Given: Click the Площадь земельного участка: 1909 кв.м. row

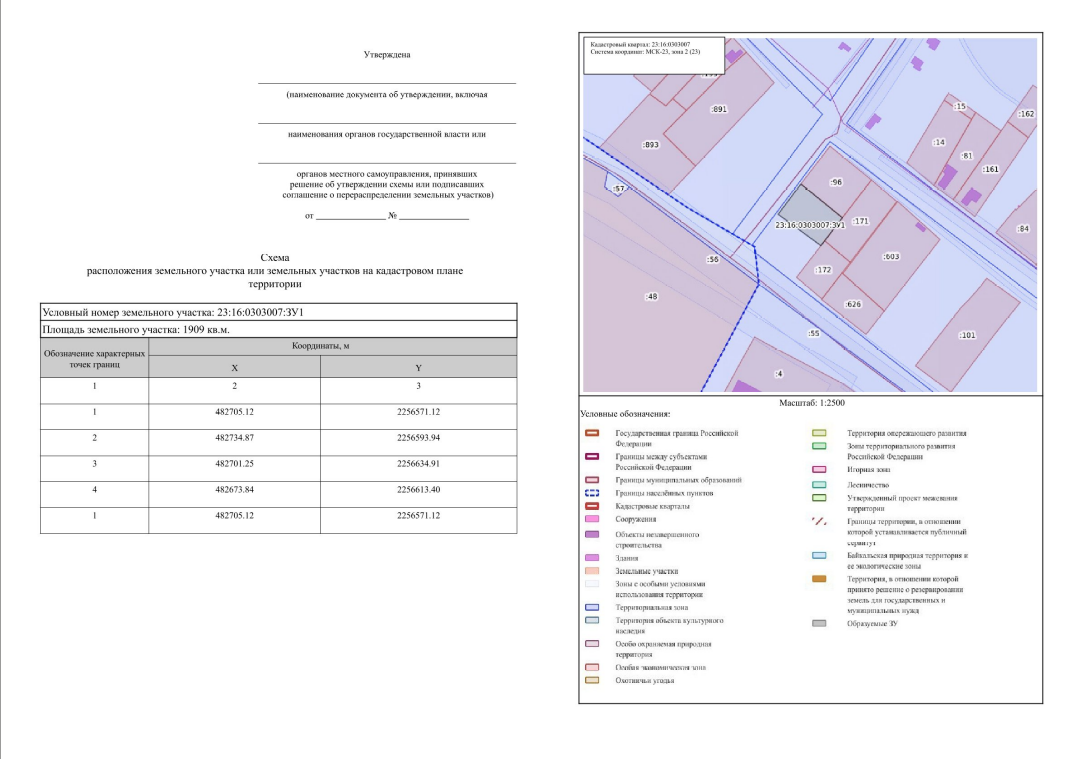Looking at the screenshot, I should point(279,329).
